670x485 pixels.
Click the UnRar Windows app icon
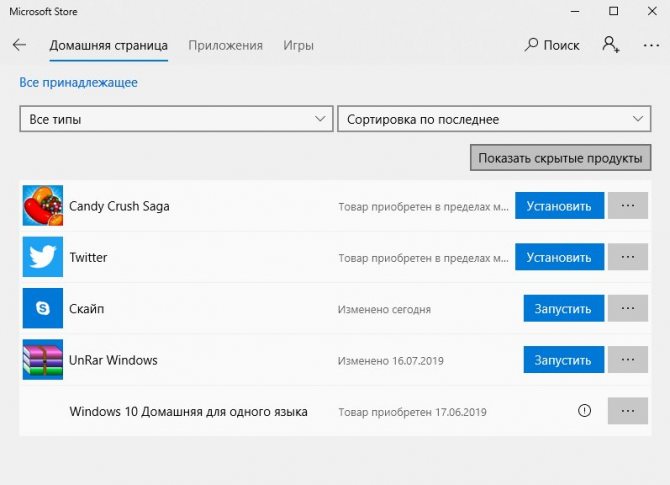[43, 359]
